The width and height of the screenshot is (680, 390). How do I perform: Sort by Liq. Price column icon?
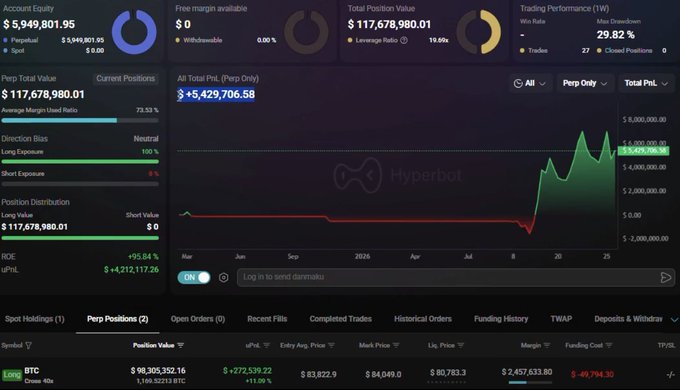pos(461,345)
